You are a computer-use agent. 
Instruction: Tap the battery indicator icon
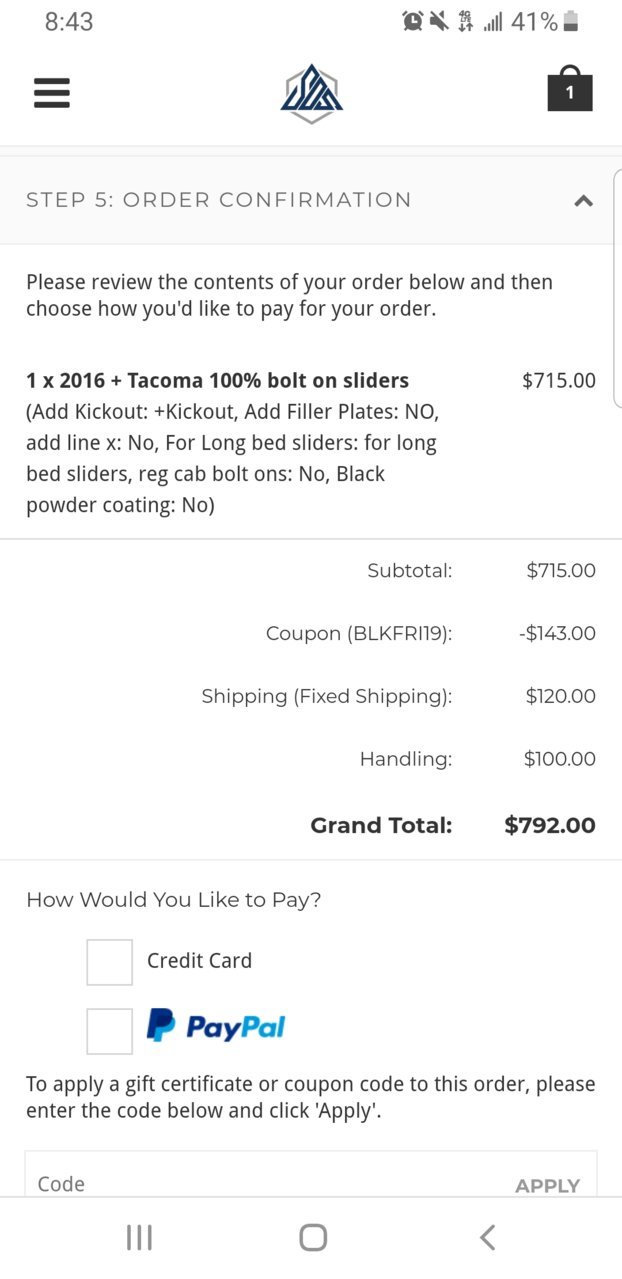(571, 21)
